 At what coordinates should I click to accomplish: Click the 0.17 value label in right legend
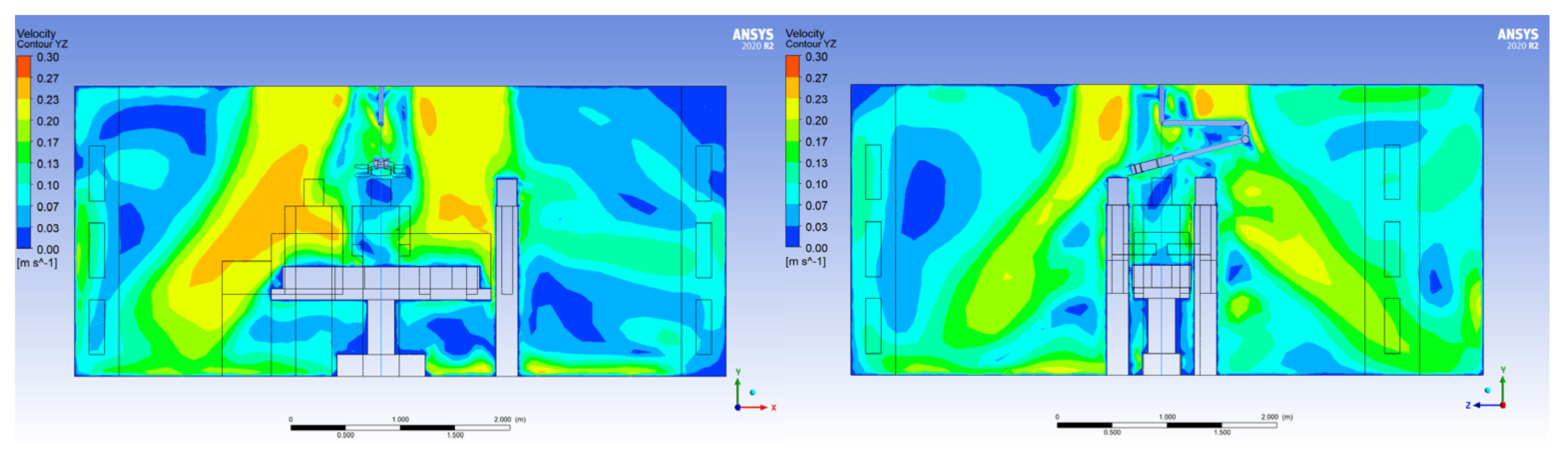(x=816, y=142)
